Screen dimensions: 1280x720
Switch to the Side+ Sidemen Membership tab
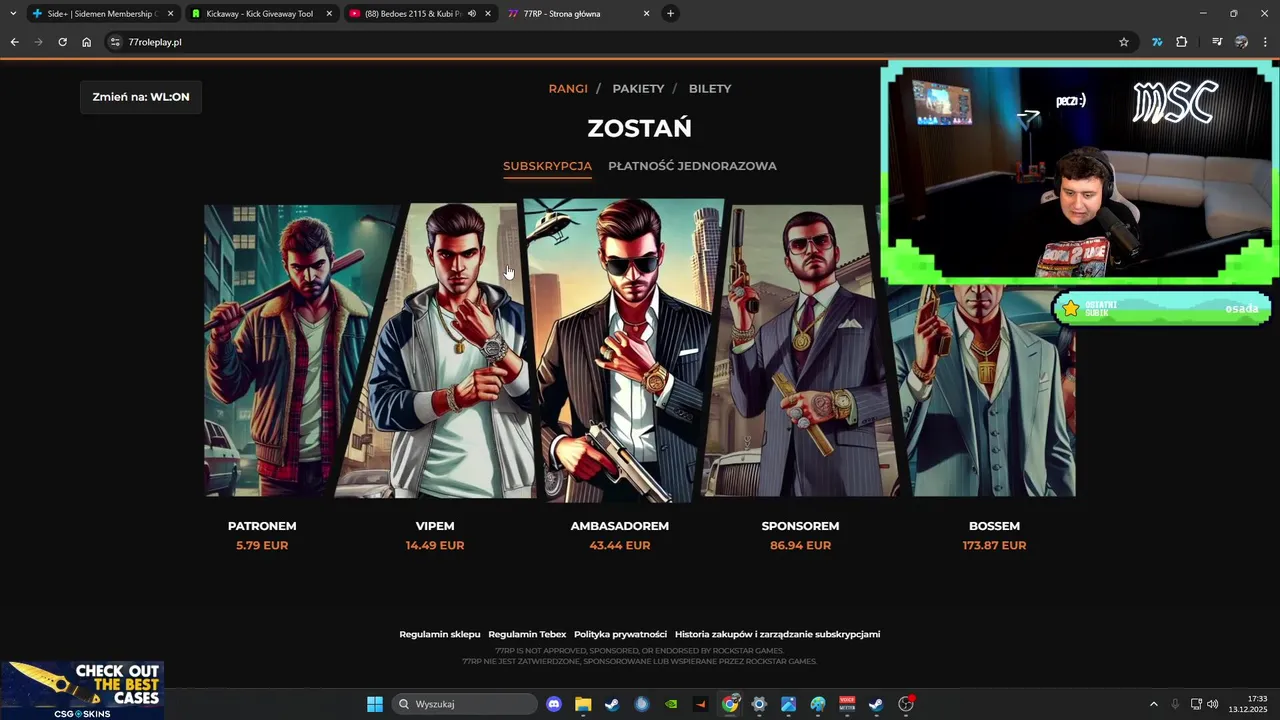tap(103, 14)
